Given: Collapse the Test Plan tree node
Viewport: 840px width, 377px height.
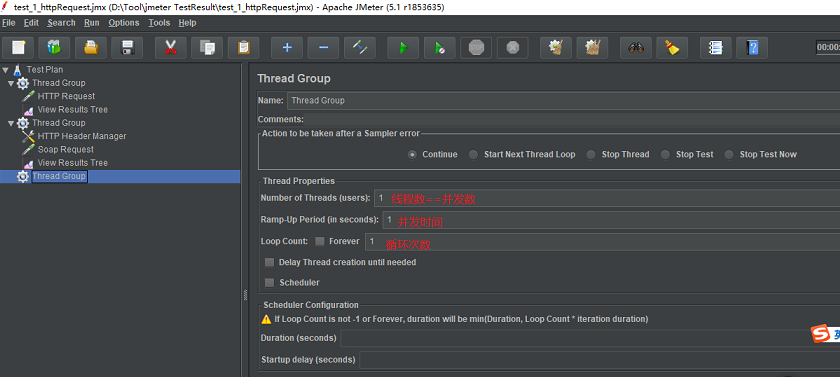Looking at the screenshot, I should [x=5, y=70].
